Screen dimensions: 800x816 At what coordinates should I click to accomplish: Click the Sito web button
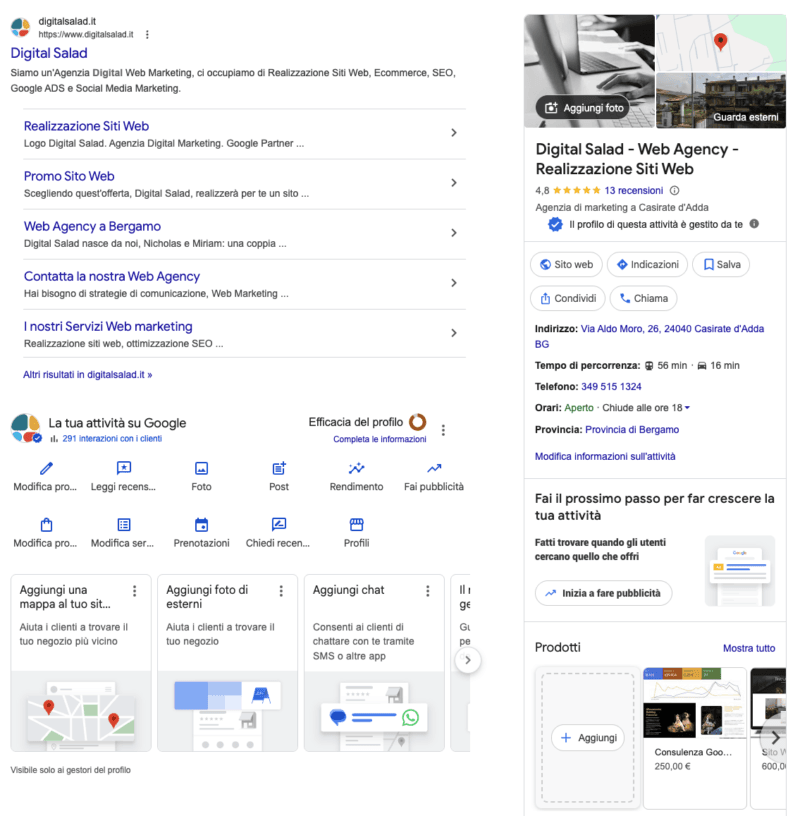pos(566,264)
